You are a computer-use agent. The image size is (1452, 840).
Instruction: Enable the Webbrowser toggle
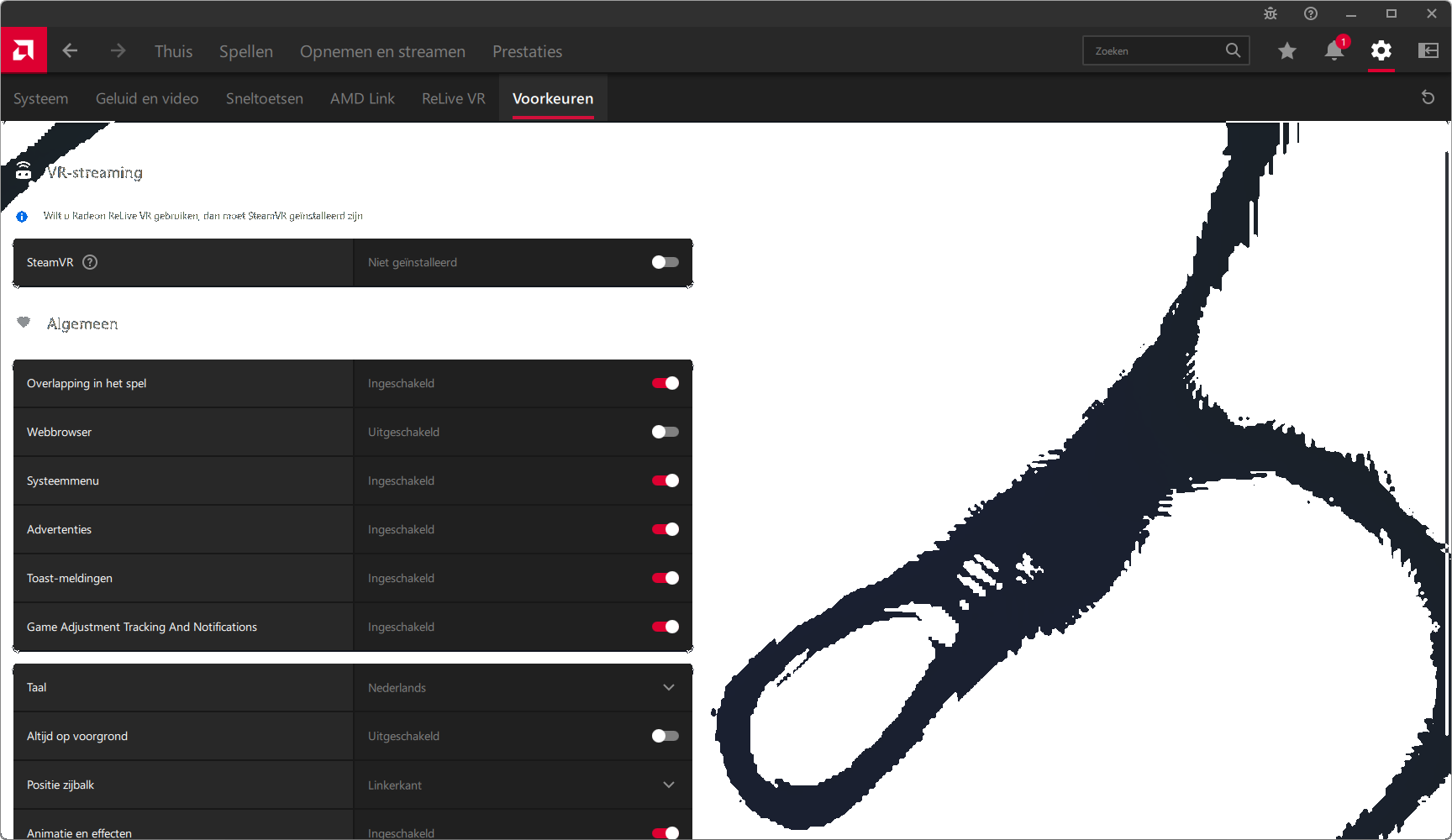665,432
